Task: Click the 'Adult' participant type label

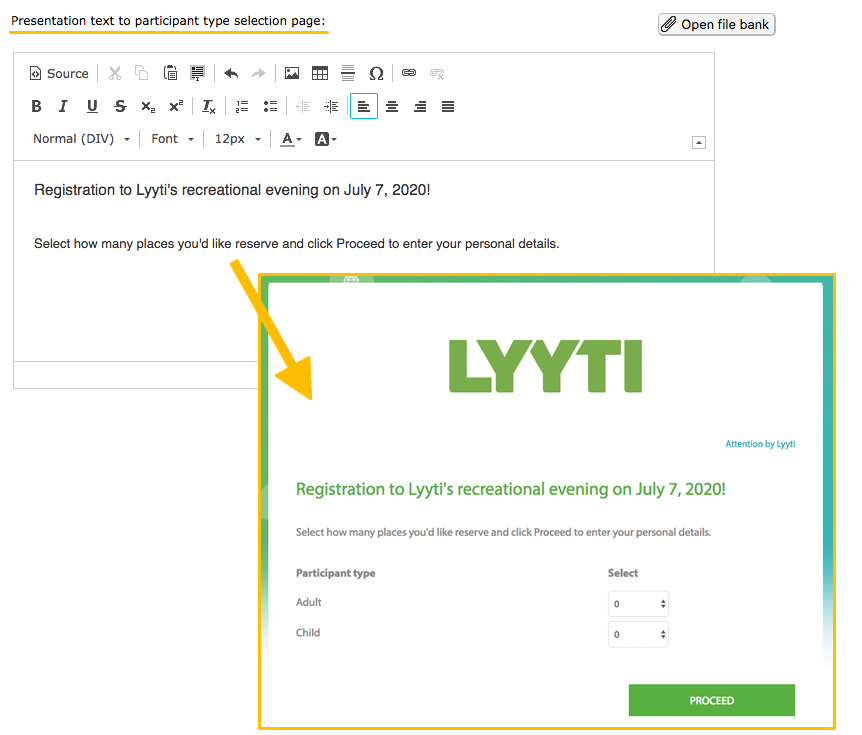Action: (x=308, y=602)
